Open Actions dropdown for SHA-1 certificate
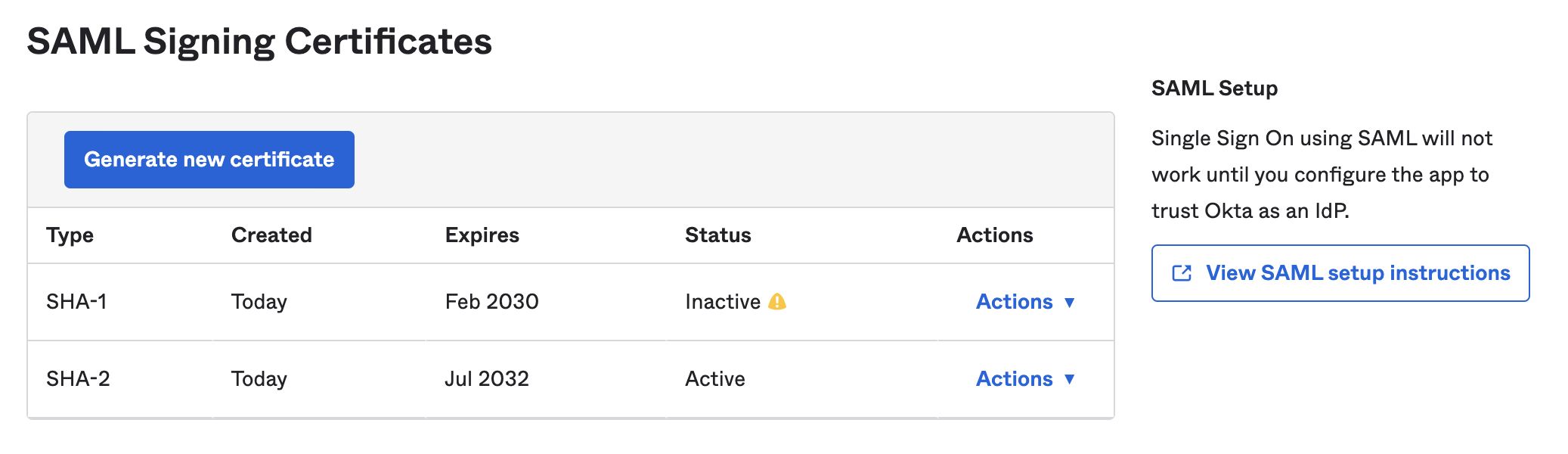1568x454 pixels. 1014,302
